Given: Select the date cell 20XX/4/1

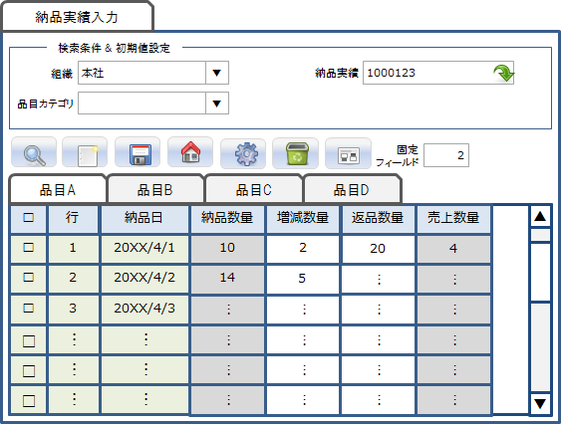Looking at the screenshot, I should [x=144, y=249].
